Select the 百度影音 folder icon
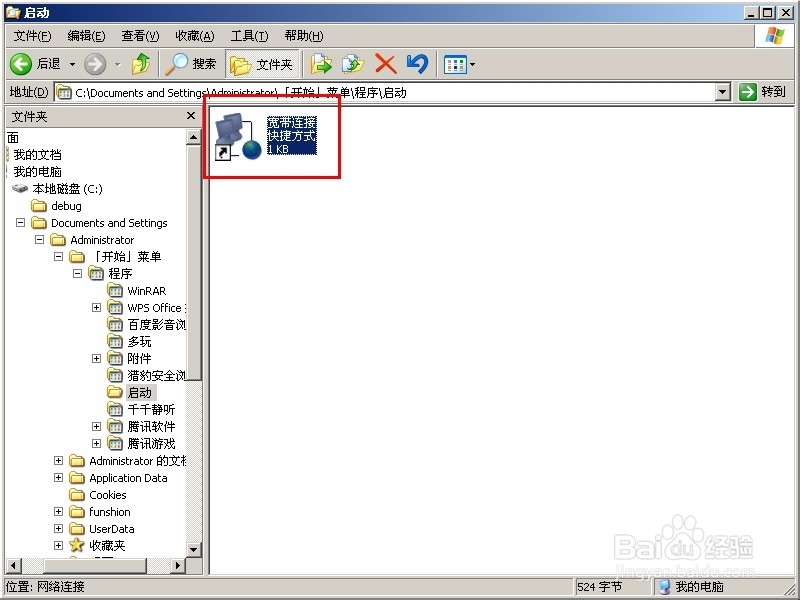Screen dimensions: 800x600 point(115,324)
